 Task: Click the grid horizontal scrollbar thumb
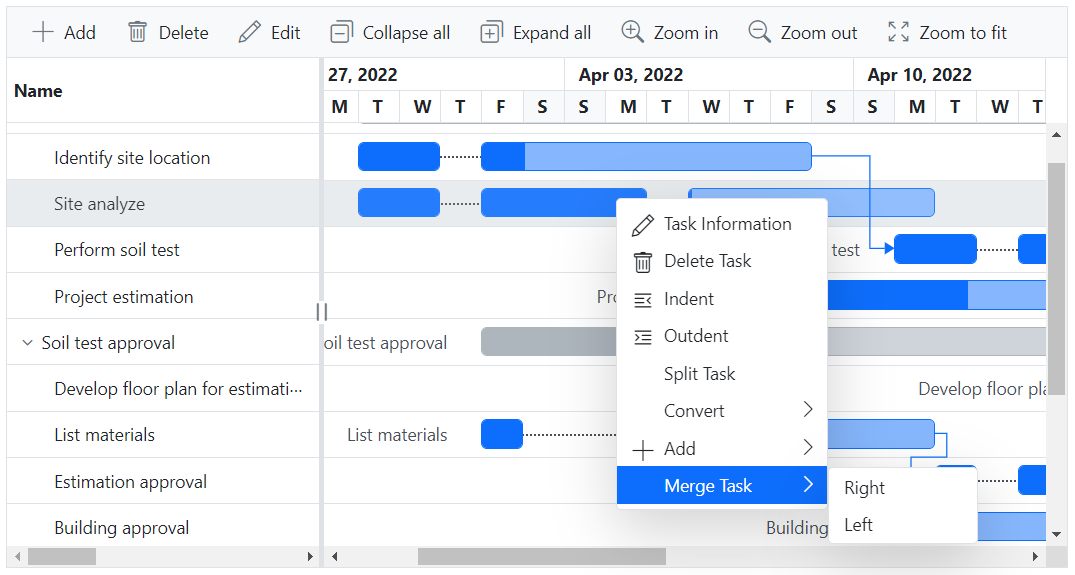62,556
